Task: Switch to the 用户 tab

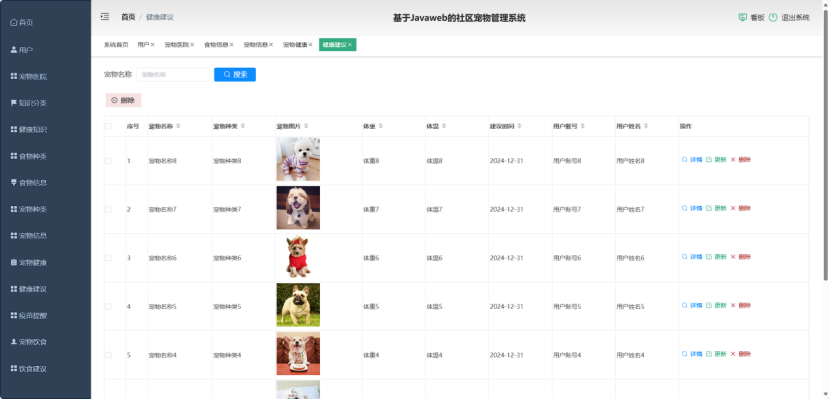Action: point(143,45)
